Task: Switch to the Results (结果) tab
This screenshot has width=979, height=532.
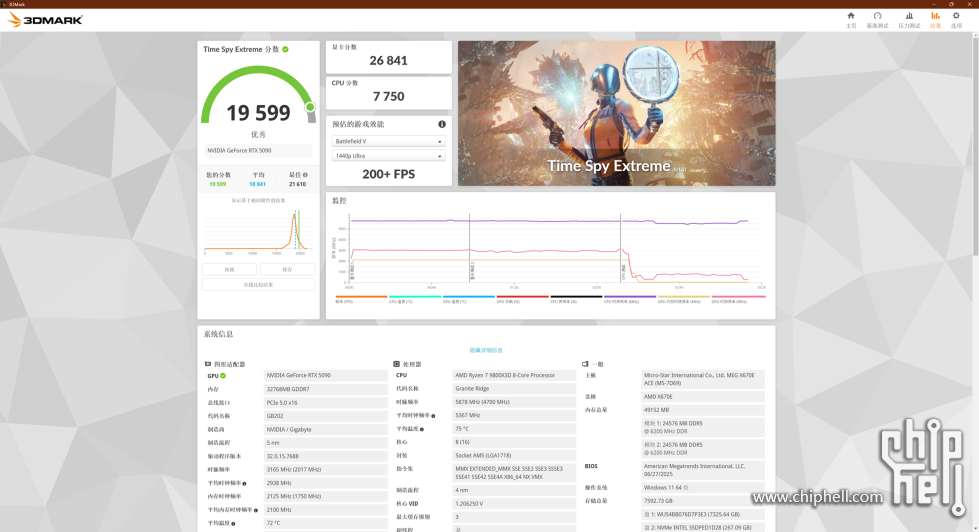Action: point(935,20)
